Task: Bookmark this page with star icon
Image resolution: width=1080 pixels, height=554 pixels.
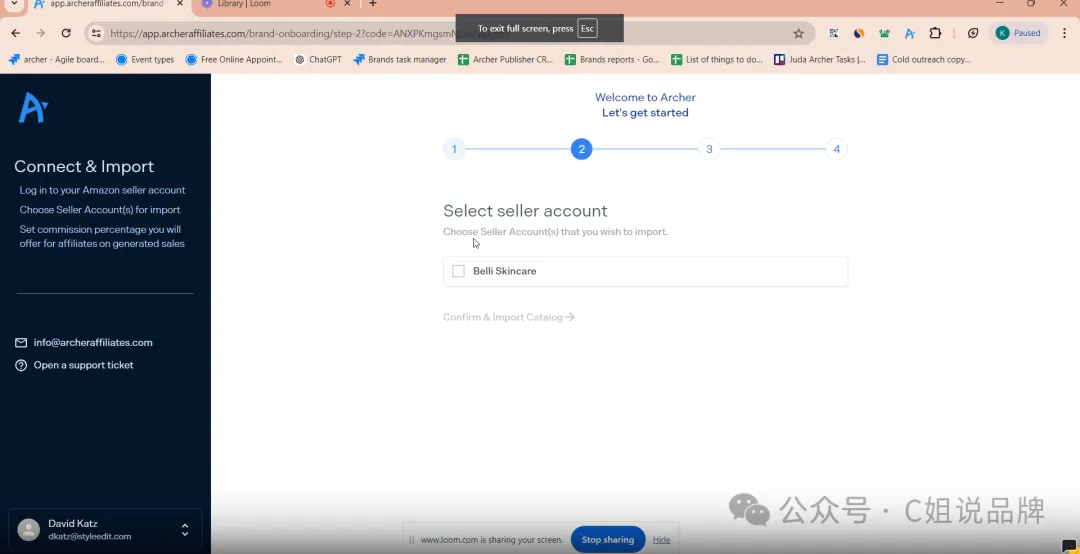Action: pos(798,33)
